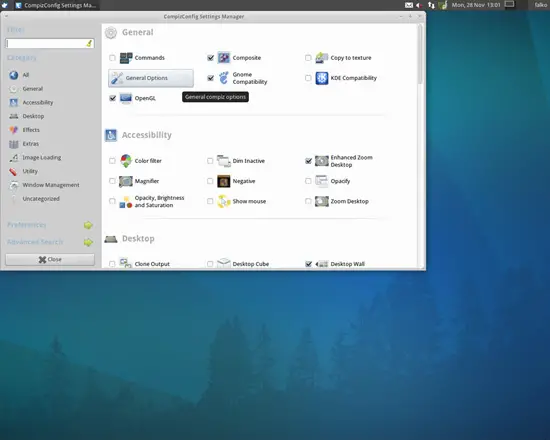Open the Magnifier plugin icon
This screenshot has height=440, width=550.
point(126,181)
